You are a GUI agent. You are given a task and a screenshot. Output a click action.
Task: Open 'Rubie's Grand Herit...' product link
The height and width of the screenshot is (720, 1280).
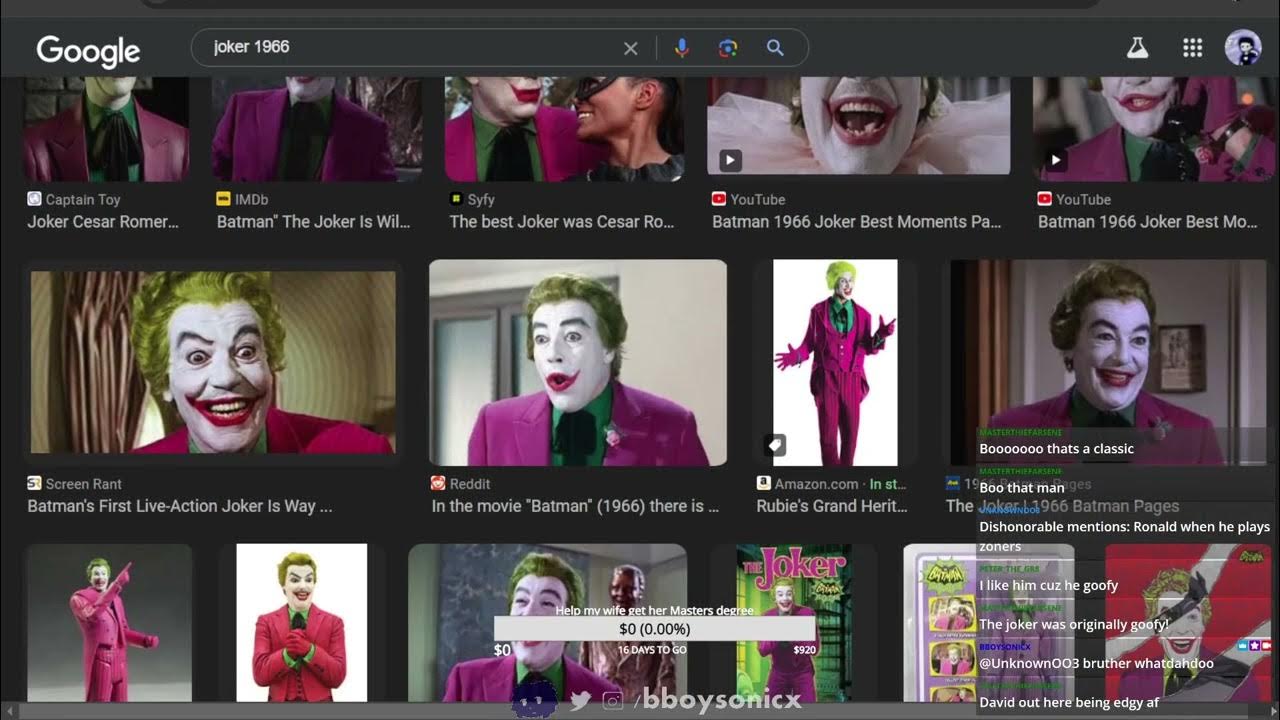[x=832, y=506]
